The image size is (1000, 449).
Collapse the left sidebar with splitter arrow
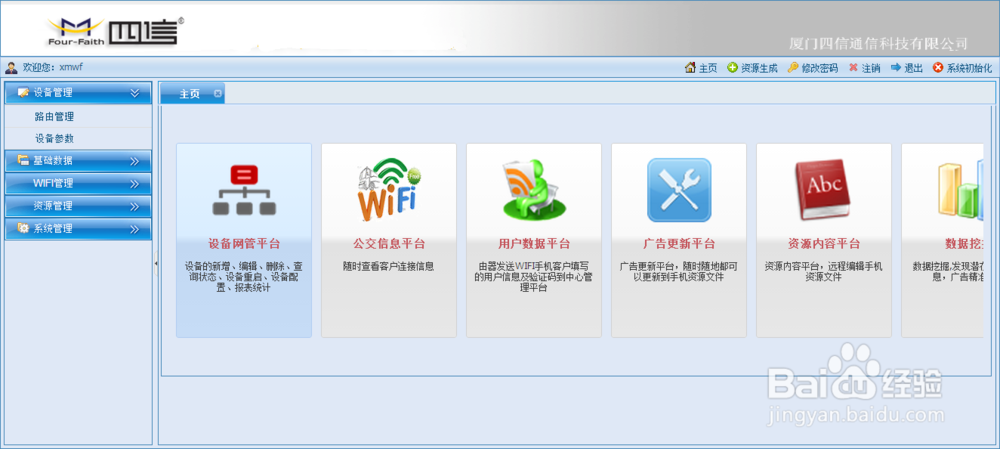(156, 263)
